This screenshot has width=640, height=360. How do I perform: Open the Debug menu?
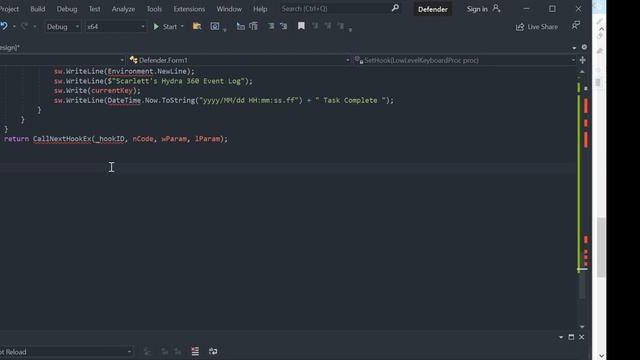pyautogui.click(x=67, y=9)
